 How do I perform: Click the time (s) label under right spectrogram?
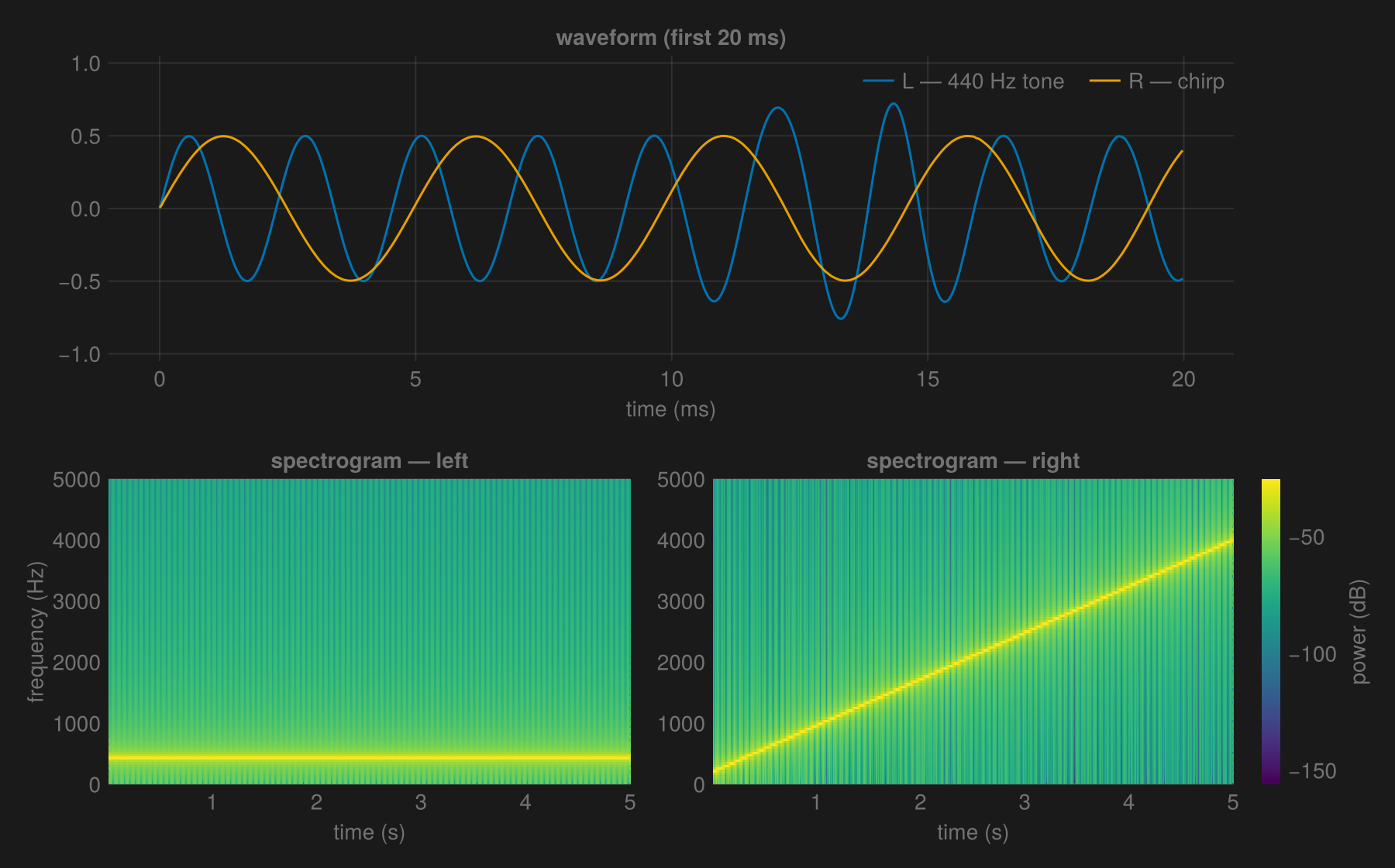point(973,832)
